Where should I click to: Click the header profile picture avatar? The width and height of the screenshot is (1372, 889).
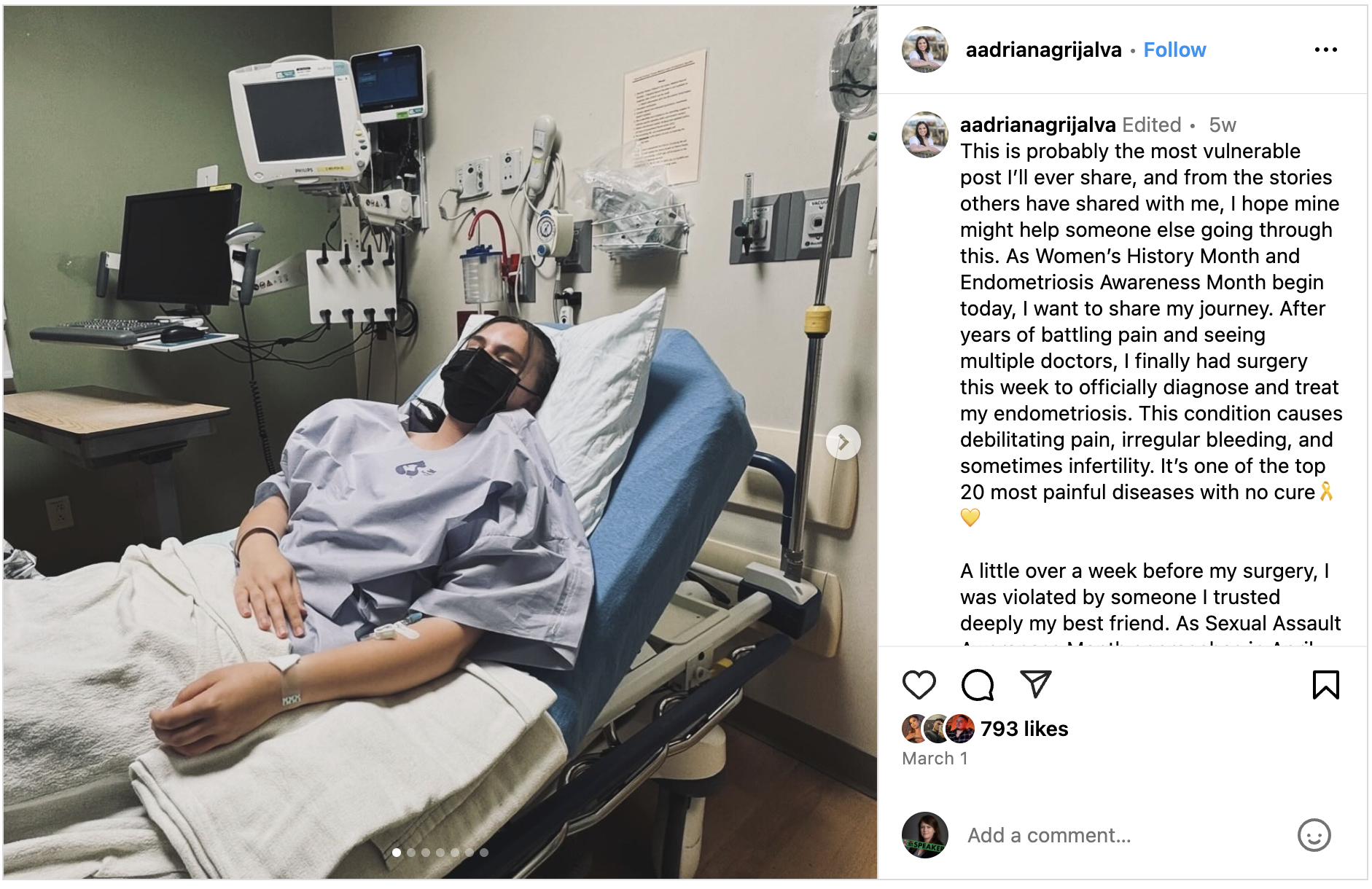925,50
